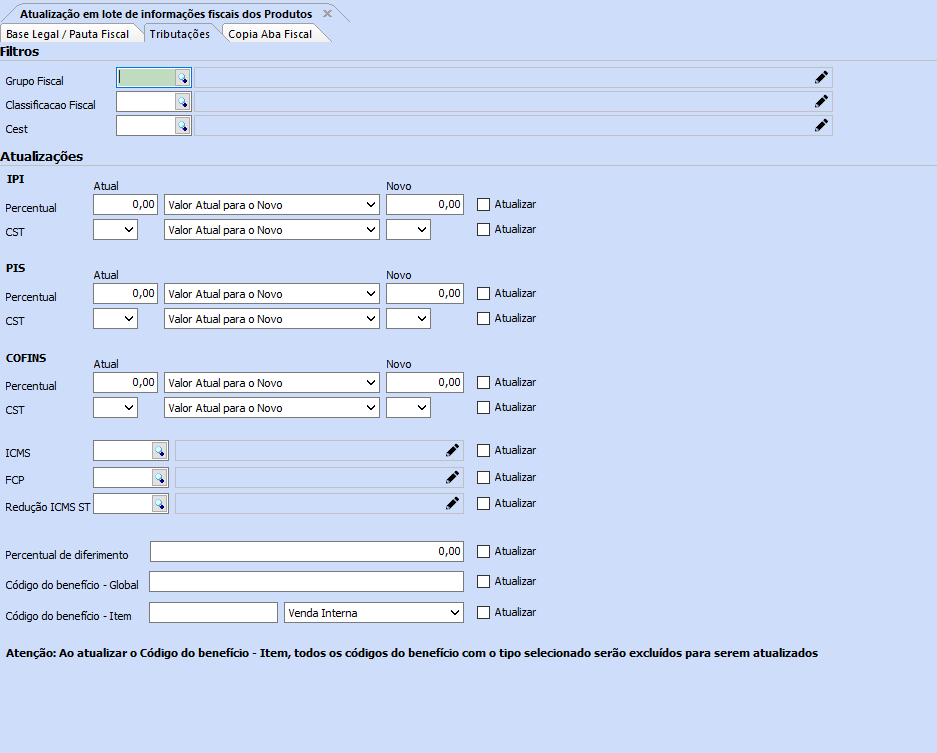Toggle Atualizar checkbox for Redução ICMS ST
The height and width of the screenshot is (753, 937).
point(483,504)
